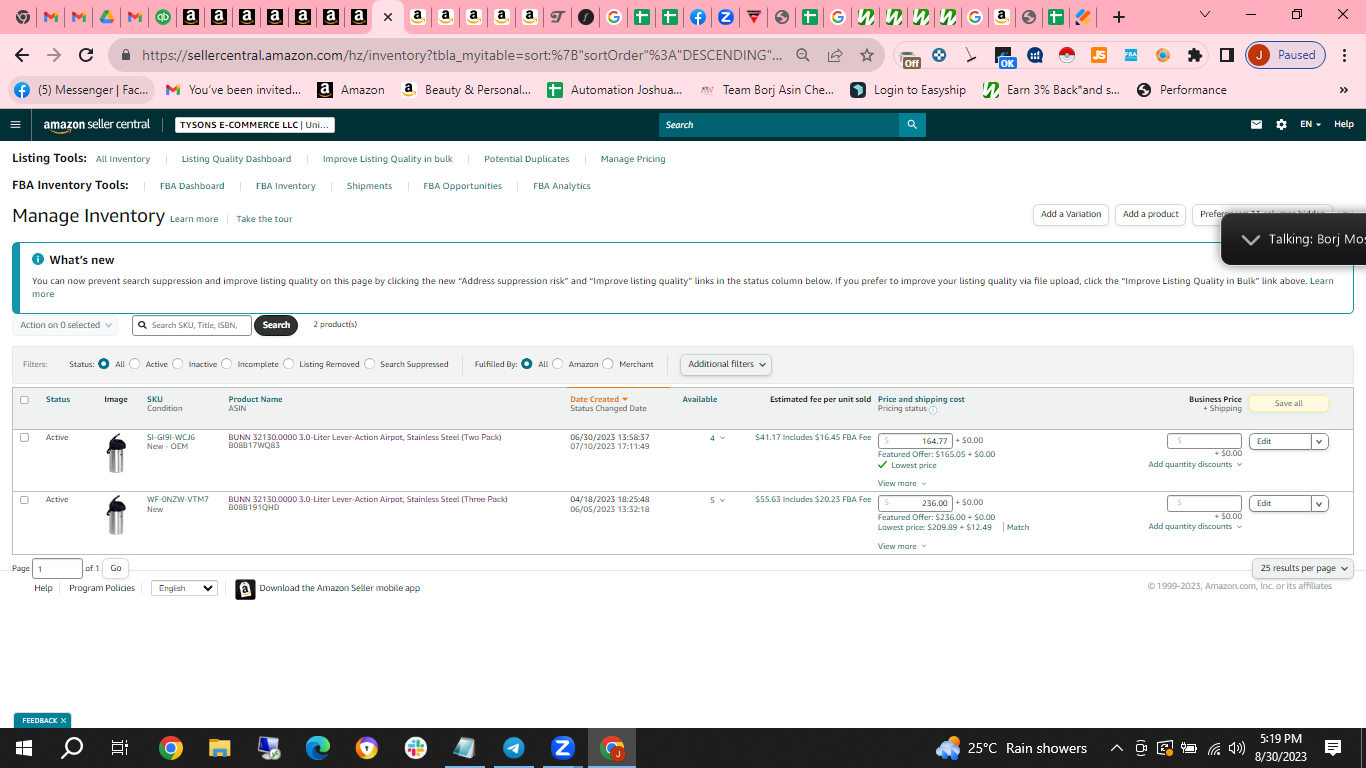Image resolution: width=1366 pixels, height=768 pixels.
Task: Click the search magnifier button in Seller Central
Action: pos(912,125)
